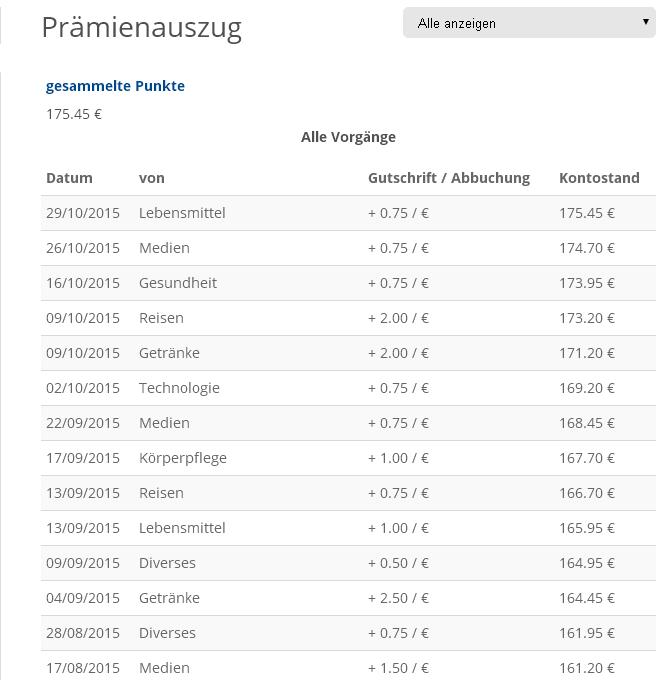Open the 'Alle anzeigen' filter dropdown
This screenshot has height=680, width=660.
pyautogui.click(x=529, y=23)
